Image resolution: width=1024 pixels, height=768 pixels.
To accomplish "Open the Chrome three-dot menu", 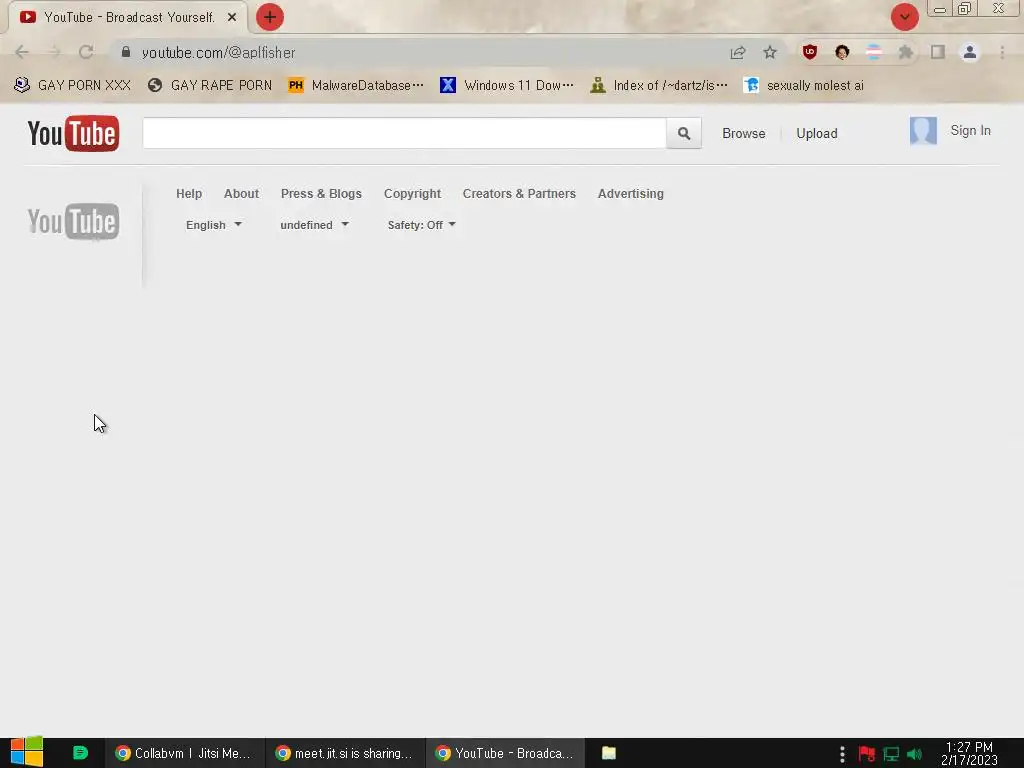I will (x=1002, y=52).
